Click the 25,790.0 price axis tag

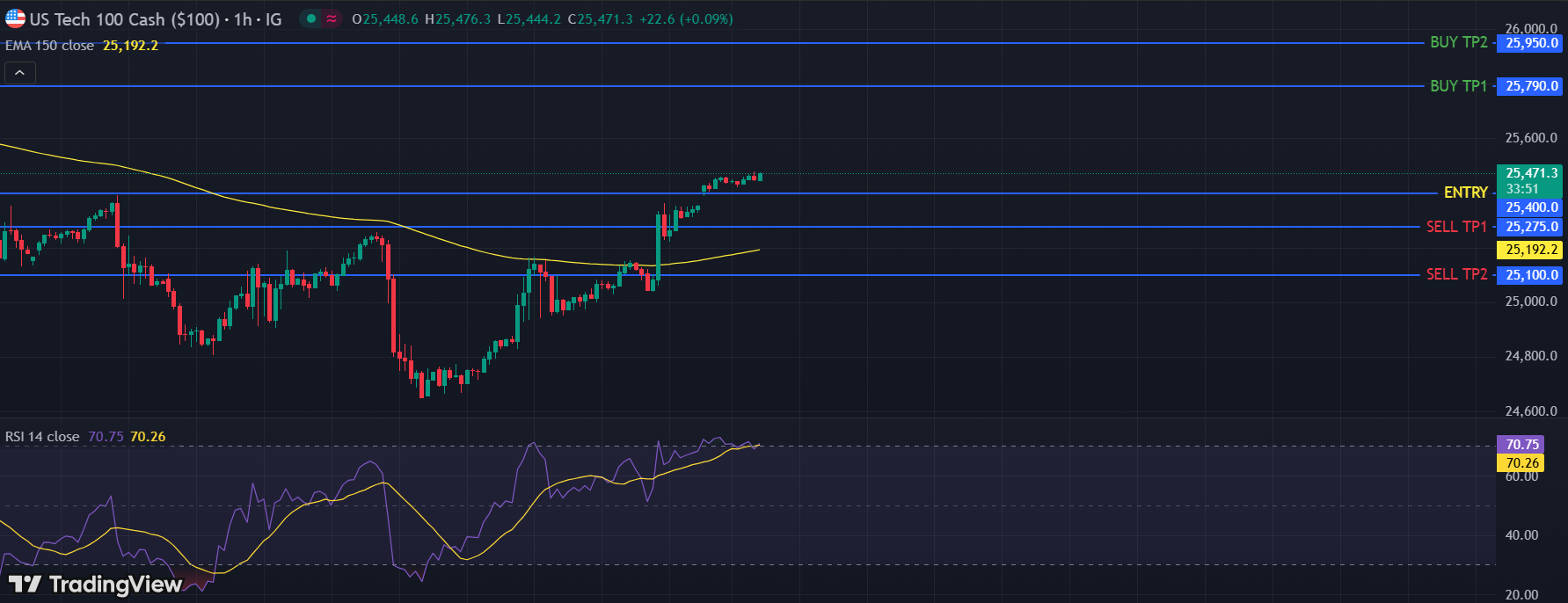click(1531, 86)
